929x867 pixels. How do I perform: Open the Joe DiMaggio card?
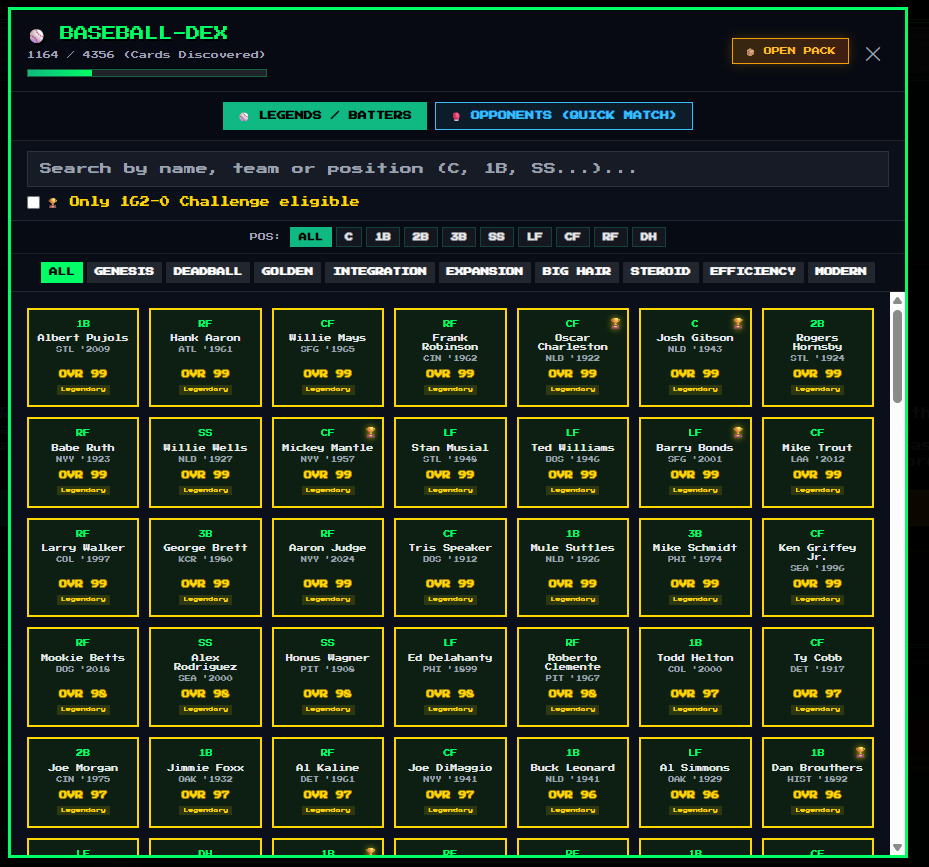point(450,782)
